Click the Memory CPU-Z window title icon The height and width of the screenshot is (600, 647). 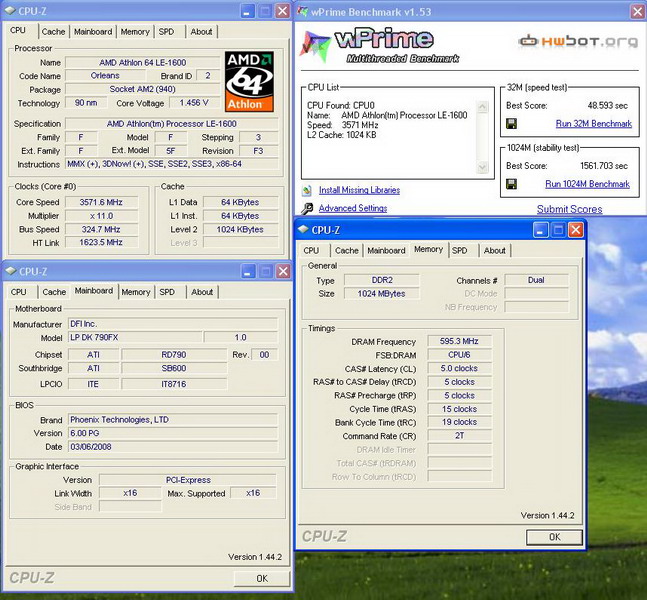pyautogui.click(x=303, y=229)
